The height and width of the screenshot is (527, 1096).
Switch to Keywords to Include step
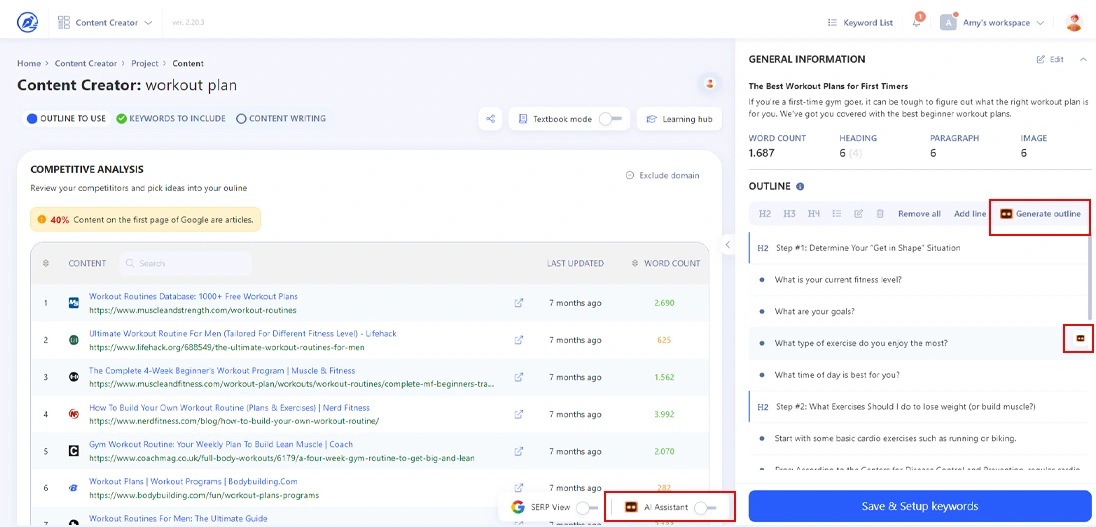click(x=171, y=118)
